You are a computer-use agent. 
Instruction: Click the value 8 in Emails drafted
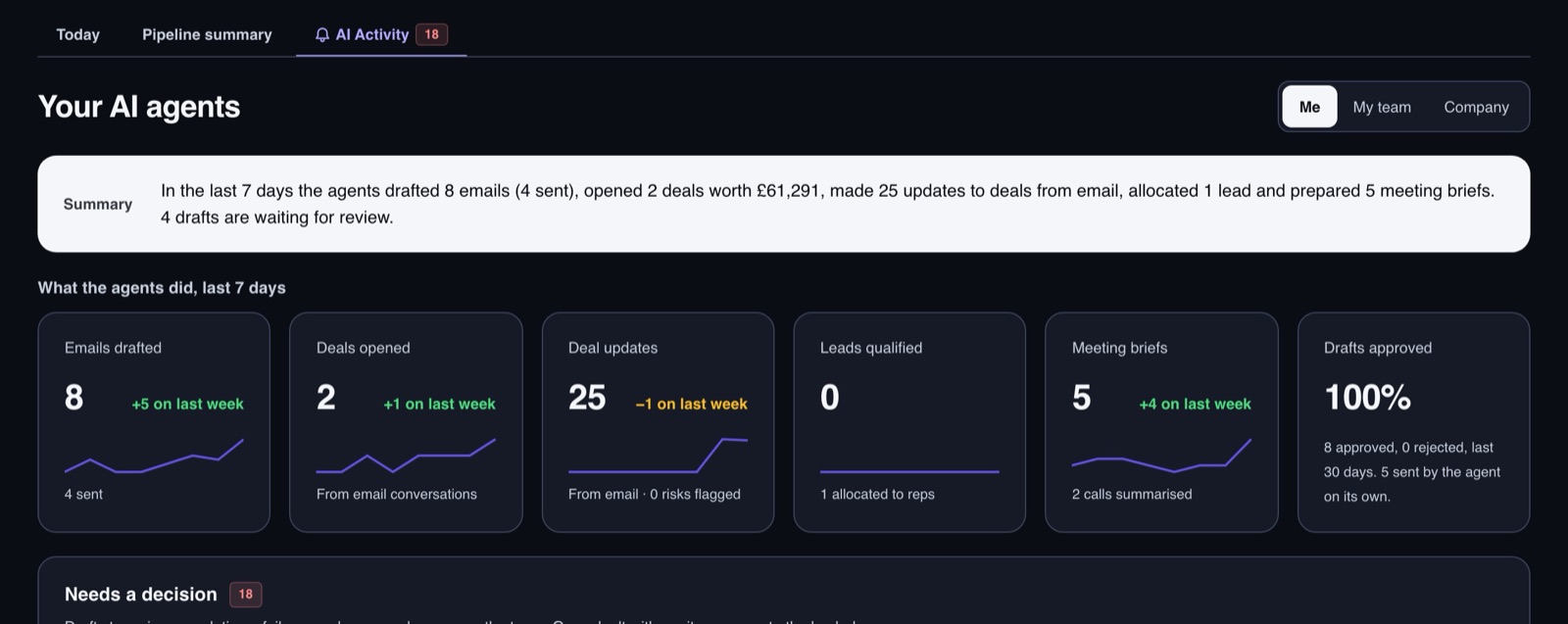point(73,397)
